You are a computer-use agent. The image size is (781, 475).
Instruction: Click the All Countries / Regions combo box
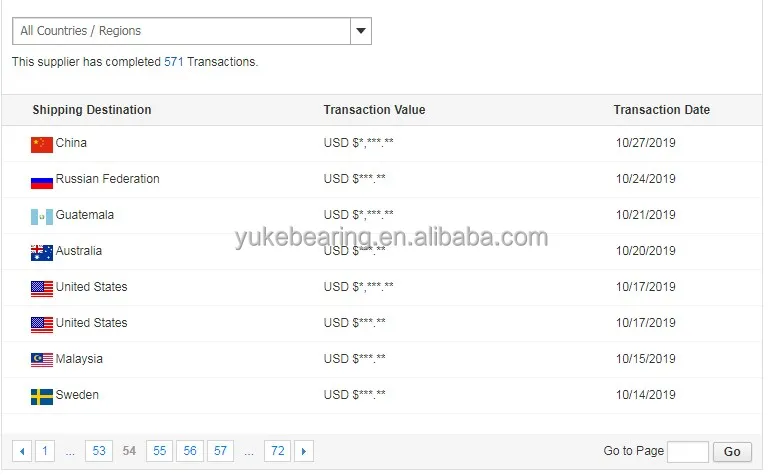(x=192, y=31)
